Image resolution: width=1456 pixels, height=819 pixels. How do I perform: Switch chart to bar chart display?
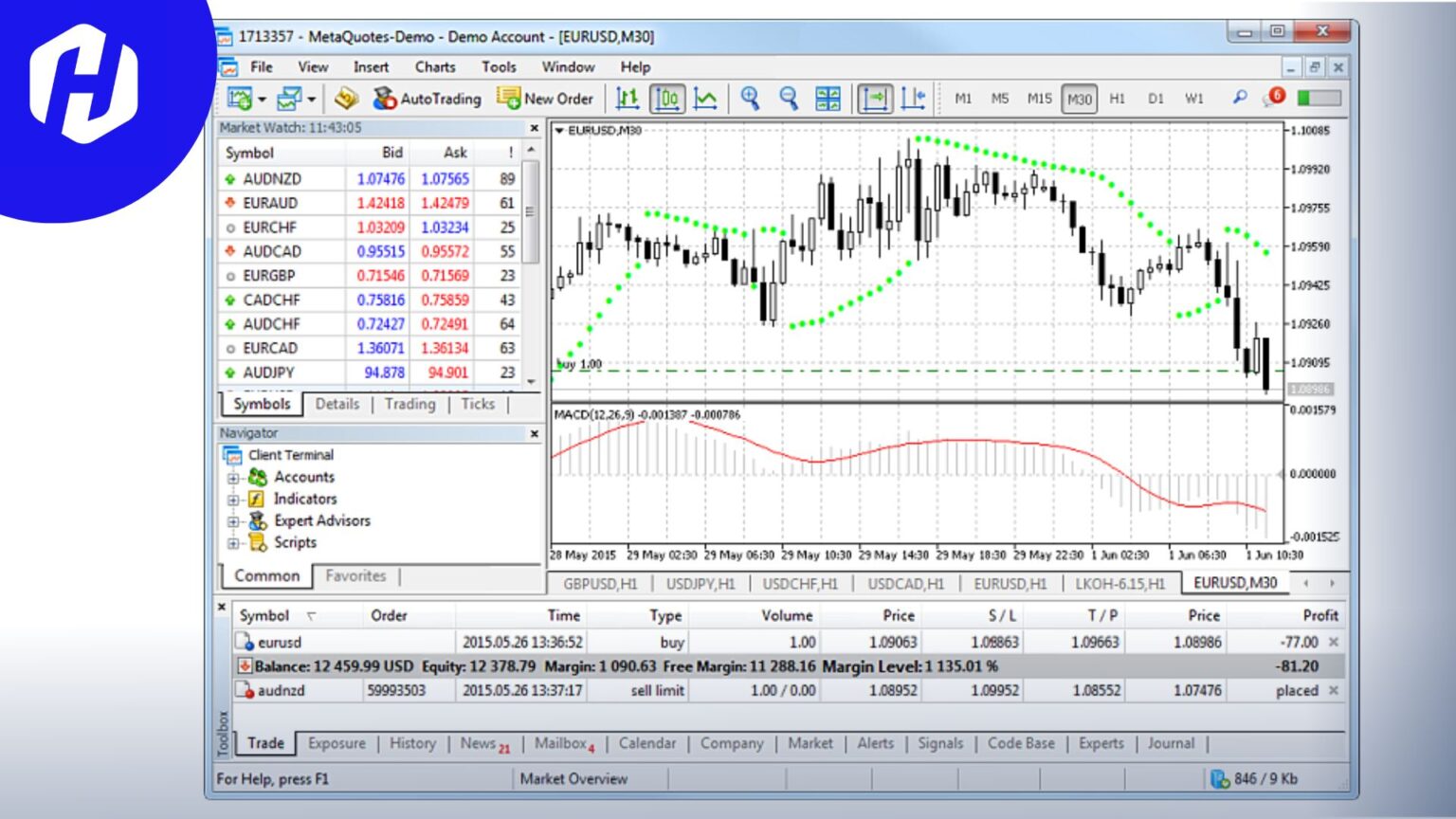click(627, 98)
